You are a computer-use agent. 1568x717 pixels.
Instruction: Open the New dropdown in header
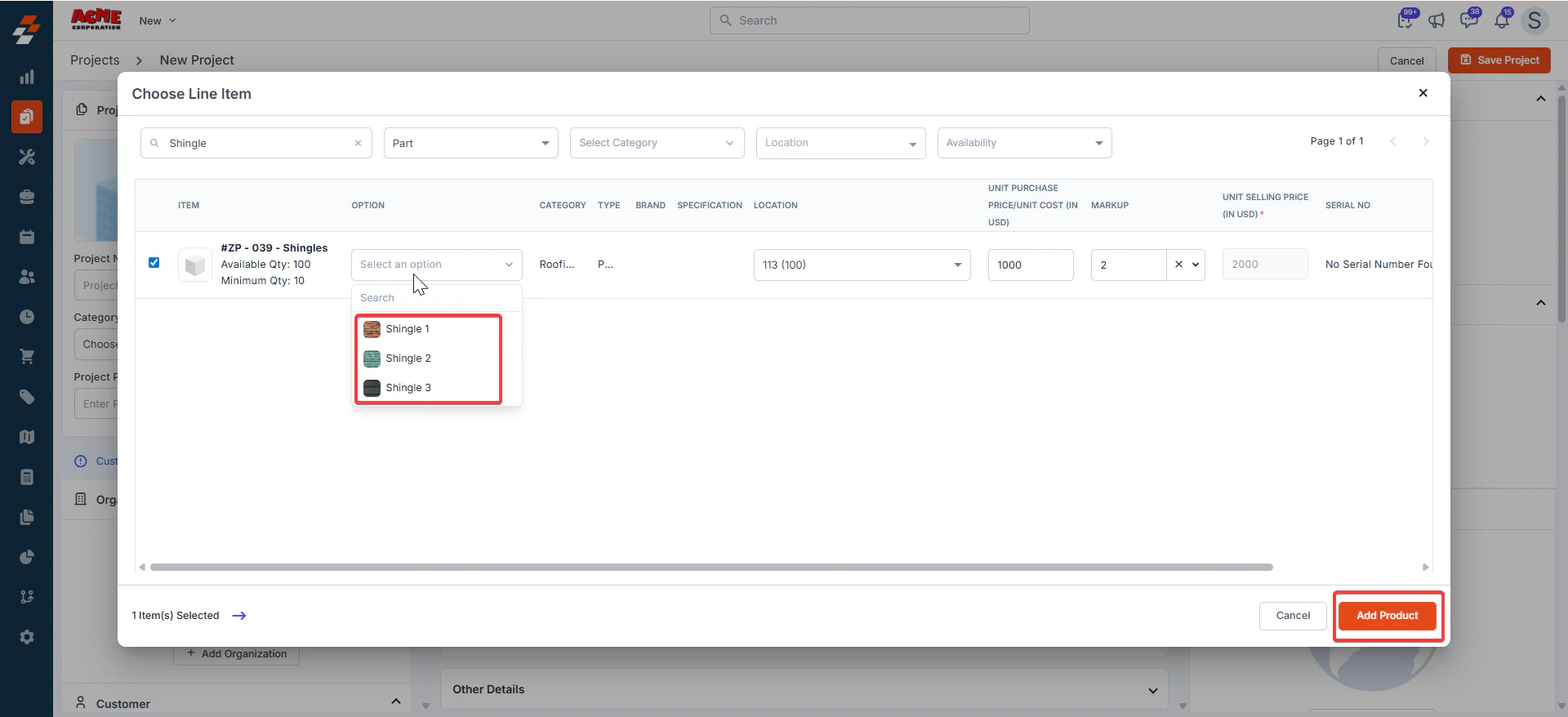point(158,20)
